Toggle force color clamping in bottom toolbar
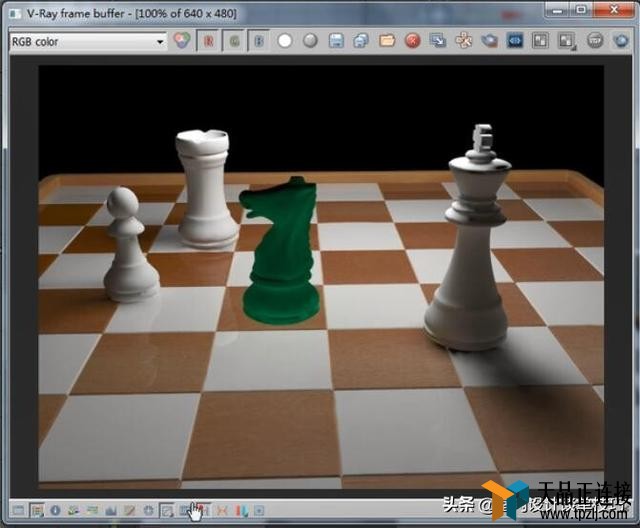This screenshot has width=640, height=528. pyautogui.click(x=37, y=510)
